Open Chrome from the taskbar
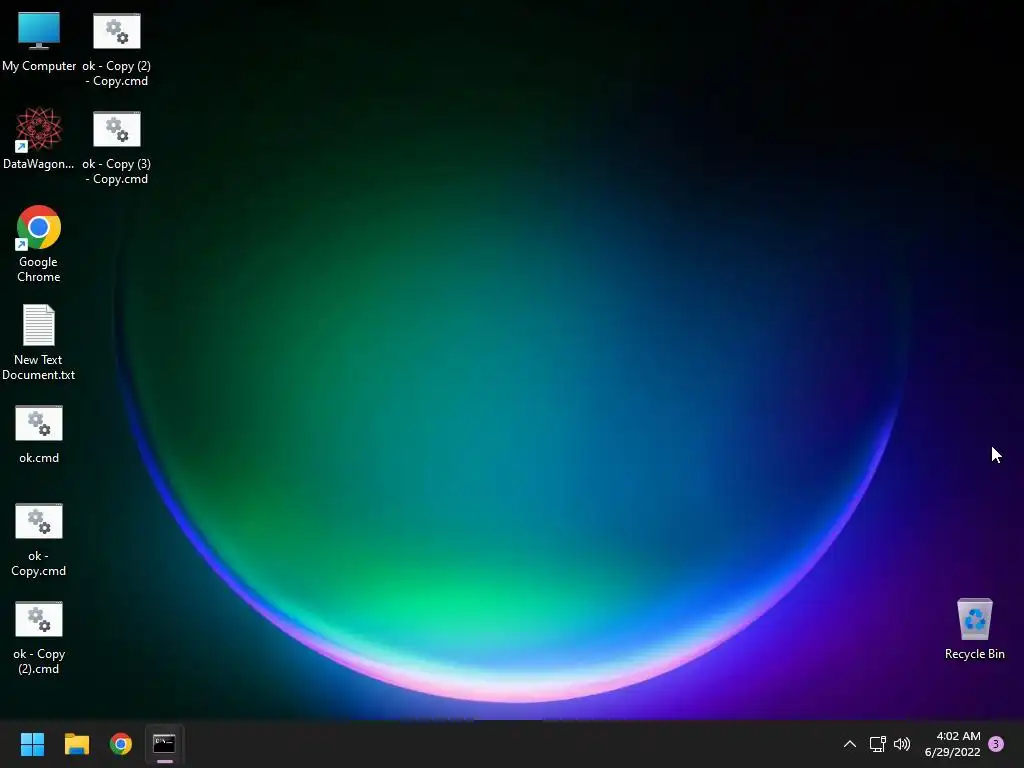 121,744
